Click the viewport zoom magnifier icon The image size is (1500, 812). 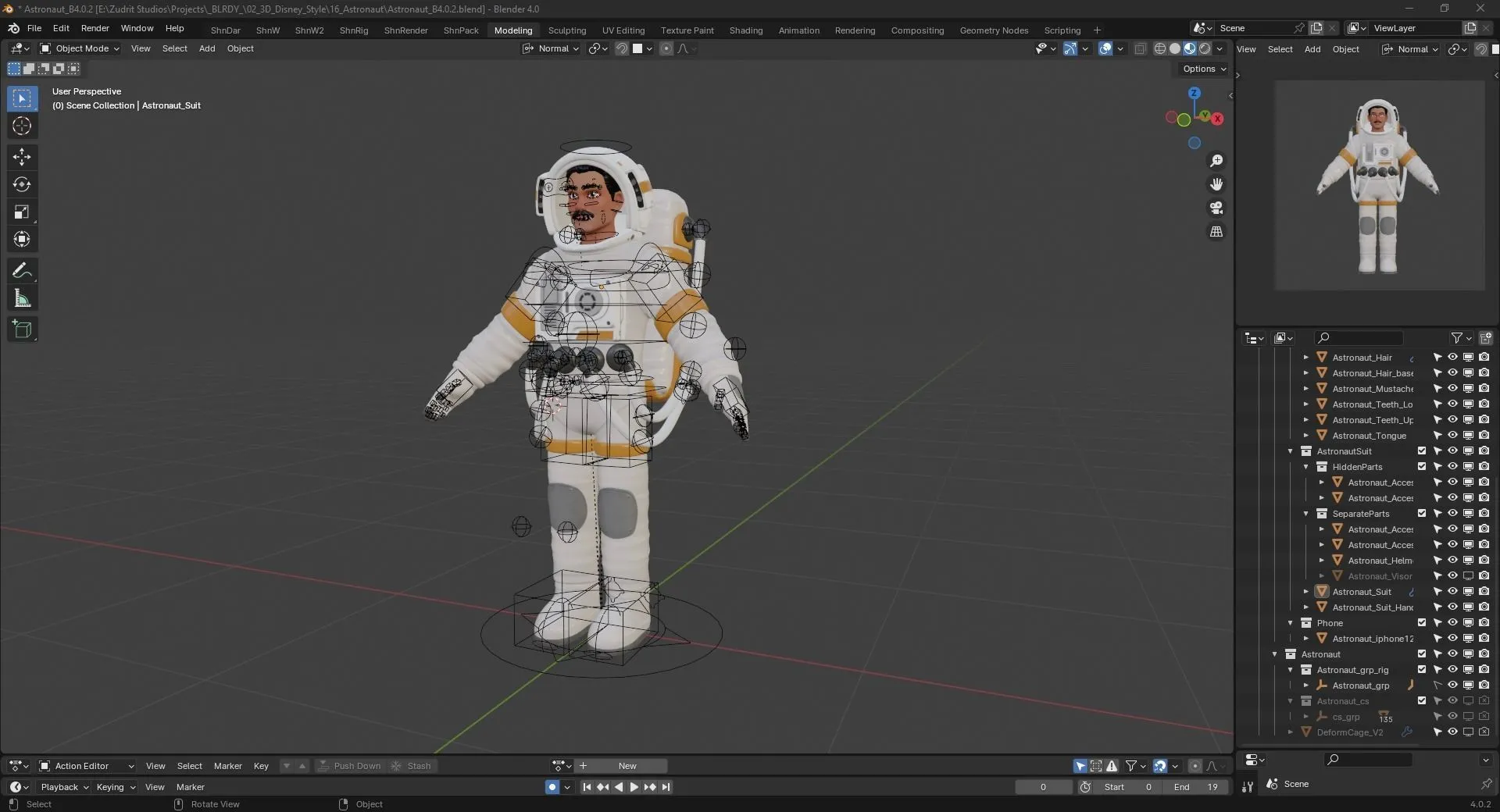coord(1216,161)
